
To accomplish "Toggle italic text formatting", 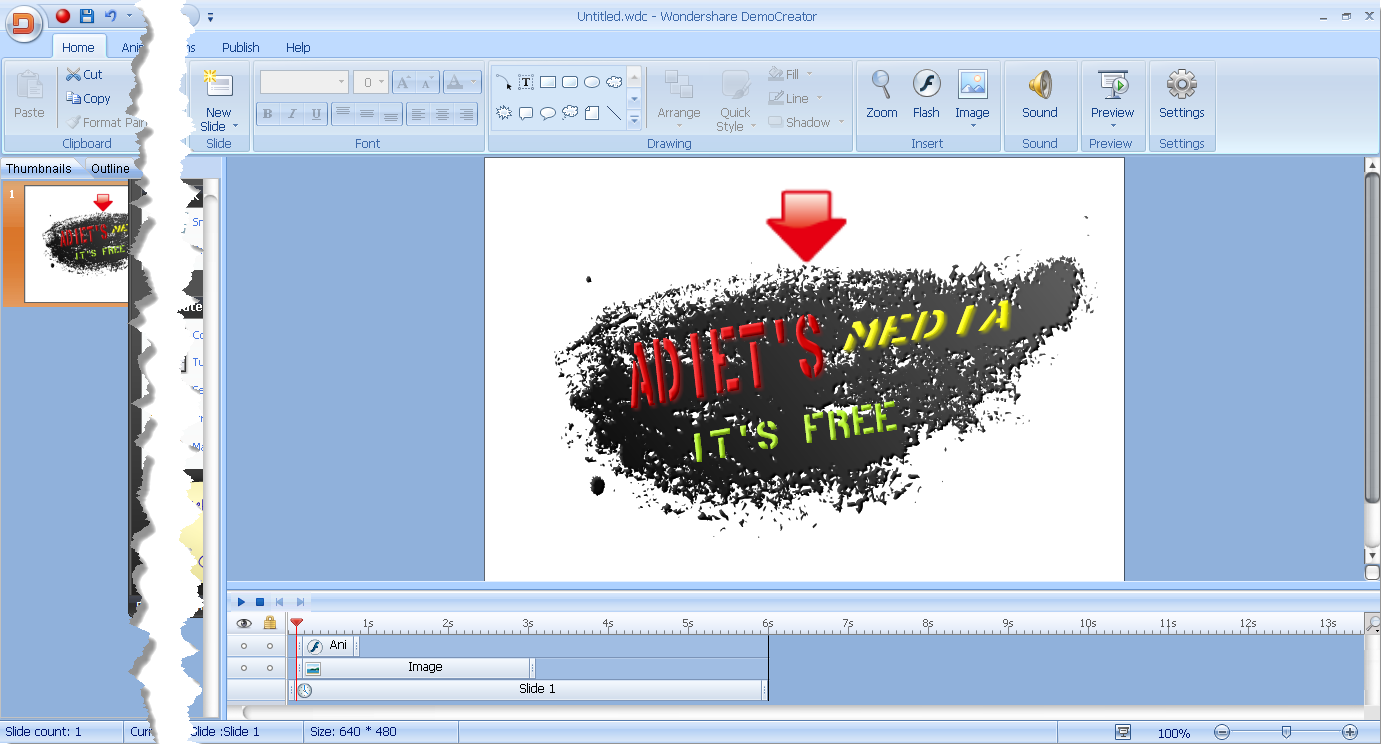I will point(292,114).
